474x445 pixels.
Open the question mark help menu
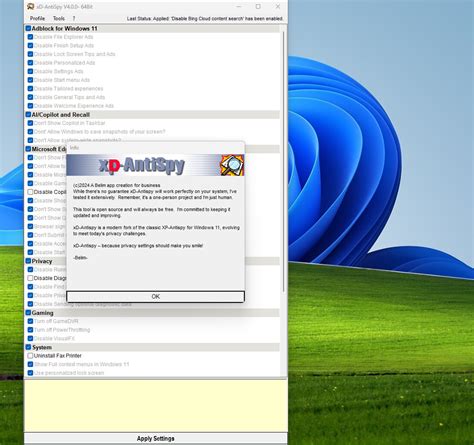[74, 18]
